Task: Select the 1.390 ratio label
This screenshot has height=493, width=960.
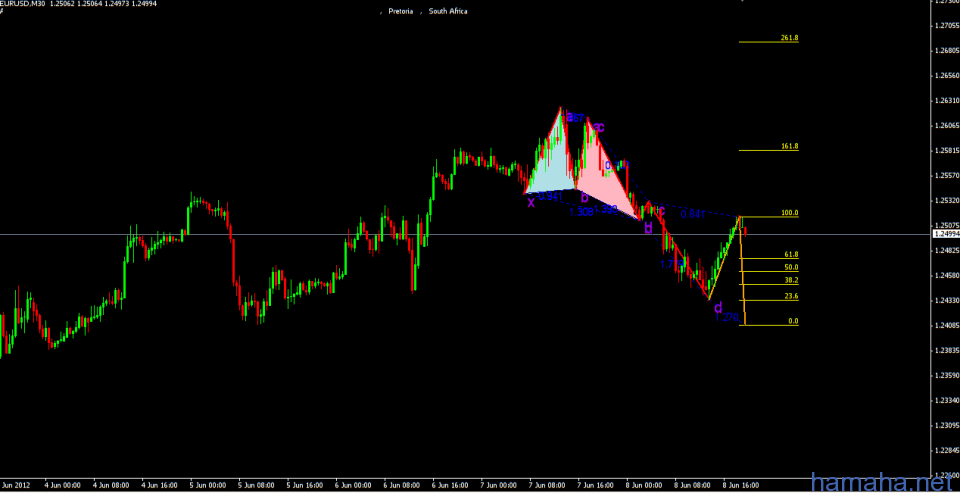Action: point(606,209)
